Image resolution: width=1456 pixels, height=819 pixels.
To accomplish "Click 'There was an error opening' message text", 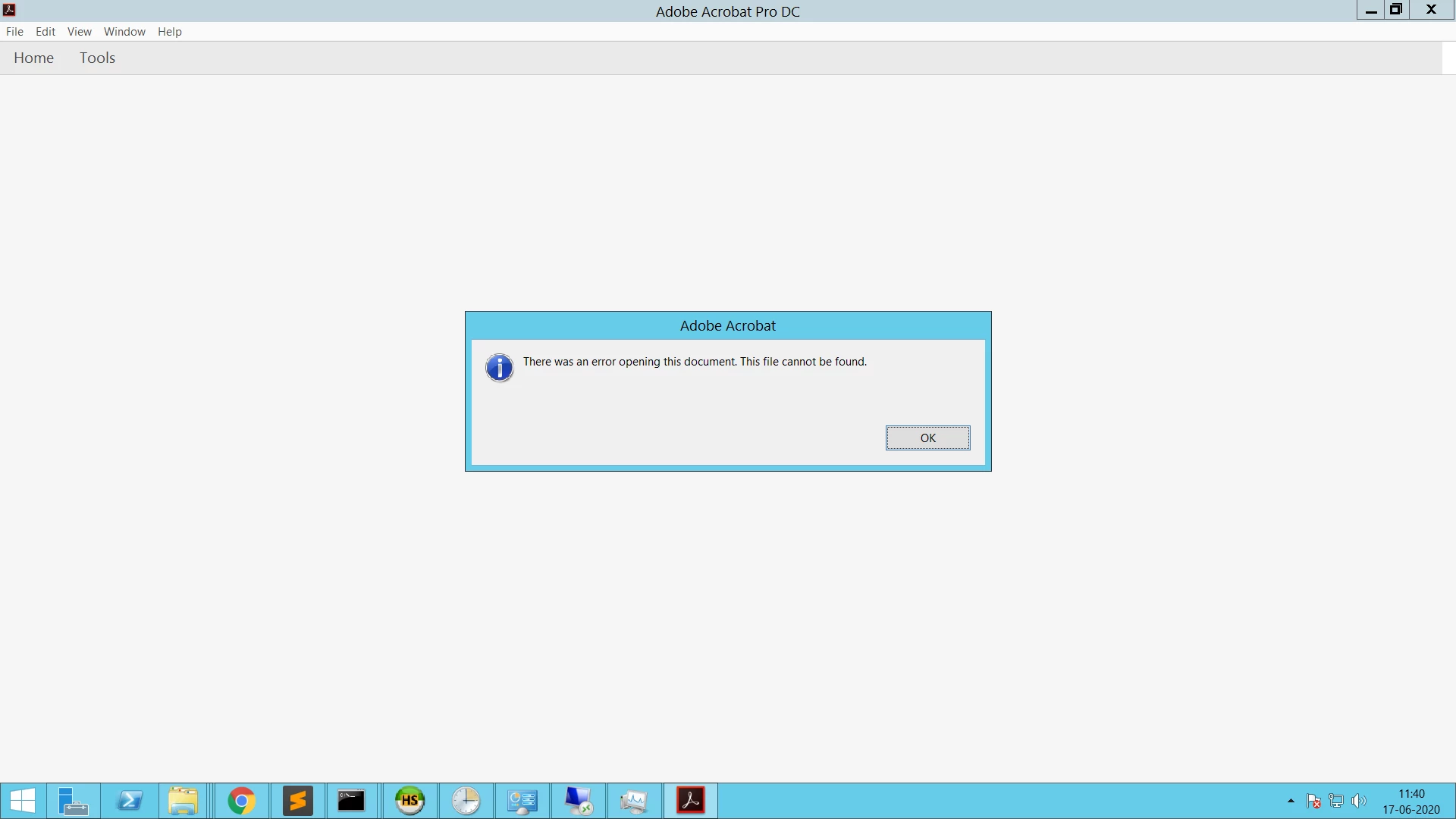I will coord(695,362).
